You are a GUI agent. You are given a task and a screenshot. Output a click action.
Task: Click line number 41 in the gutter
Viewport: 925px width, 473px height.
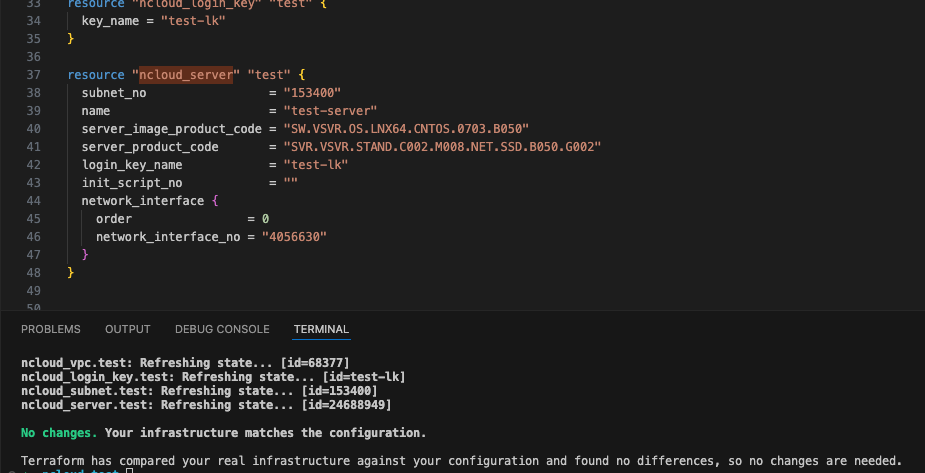(x=34, y=147)
